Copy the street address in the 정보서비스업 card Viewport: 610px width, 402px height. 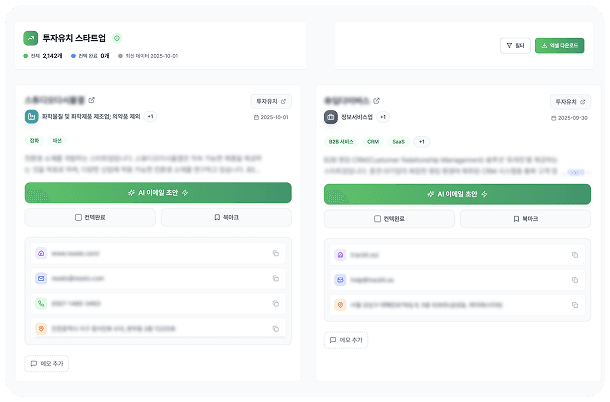[x=575, y=305]
